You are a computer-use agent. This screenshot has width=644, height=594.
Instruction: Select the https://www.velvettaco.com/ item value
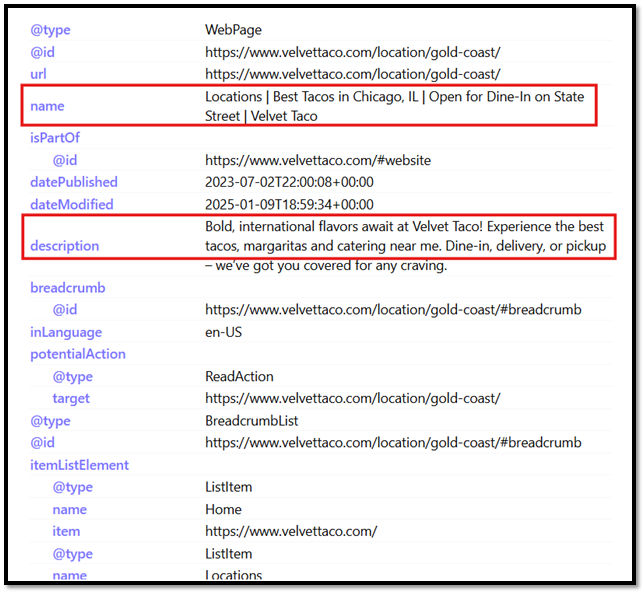291,531
